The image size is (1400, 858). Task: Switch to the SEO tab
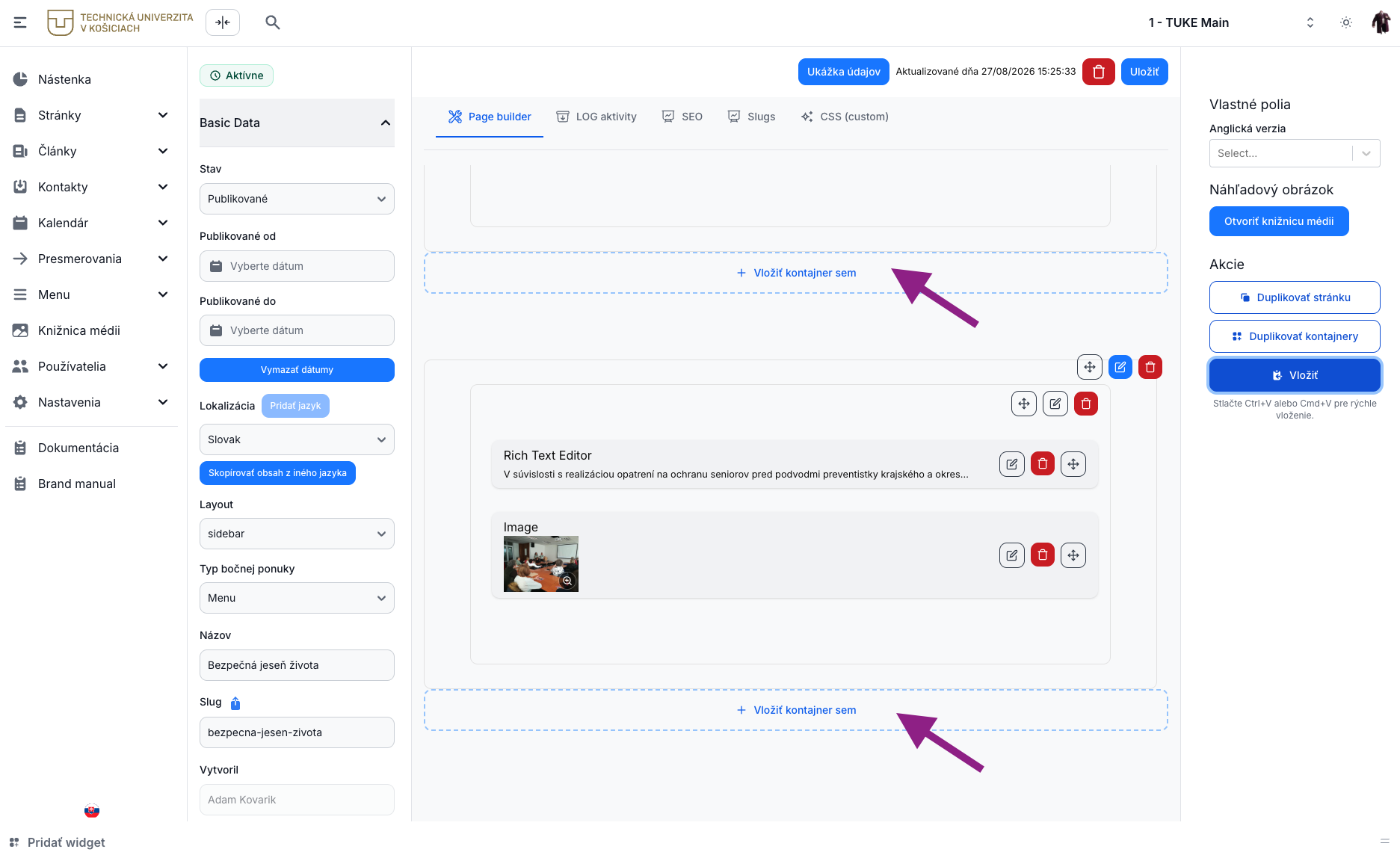click(x=682, y=117)
